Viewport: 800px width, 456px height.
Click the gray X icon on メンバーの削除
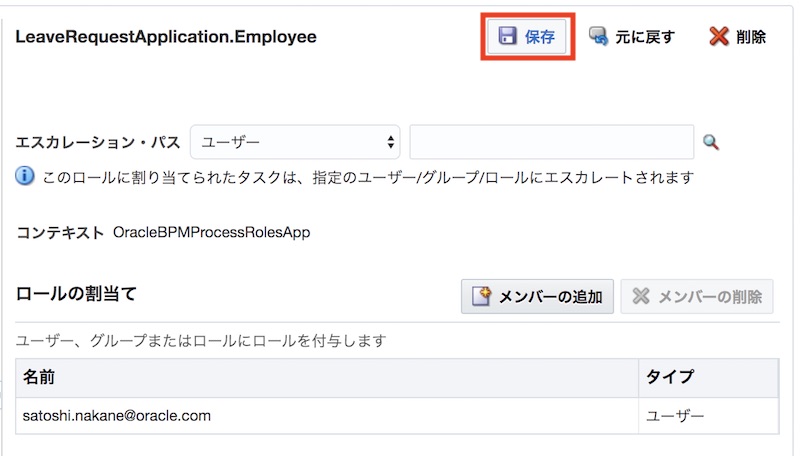[642, 296]
